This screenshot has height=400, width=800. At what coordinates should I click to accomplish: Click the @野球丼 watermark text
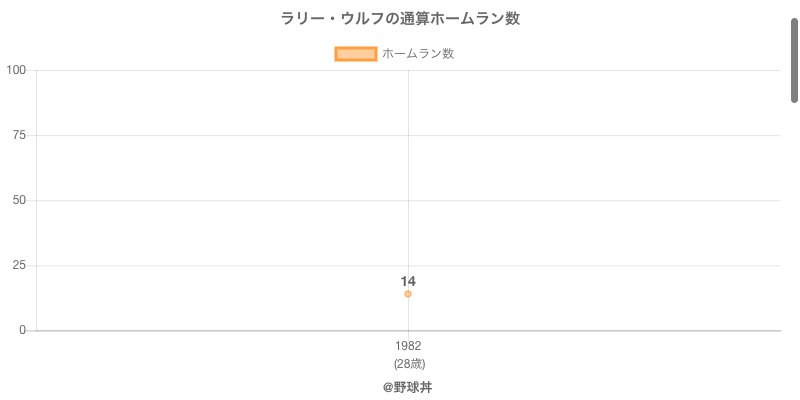coord(407,387)
